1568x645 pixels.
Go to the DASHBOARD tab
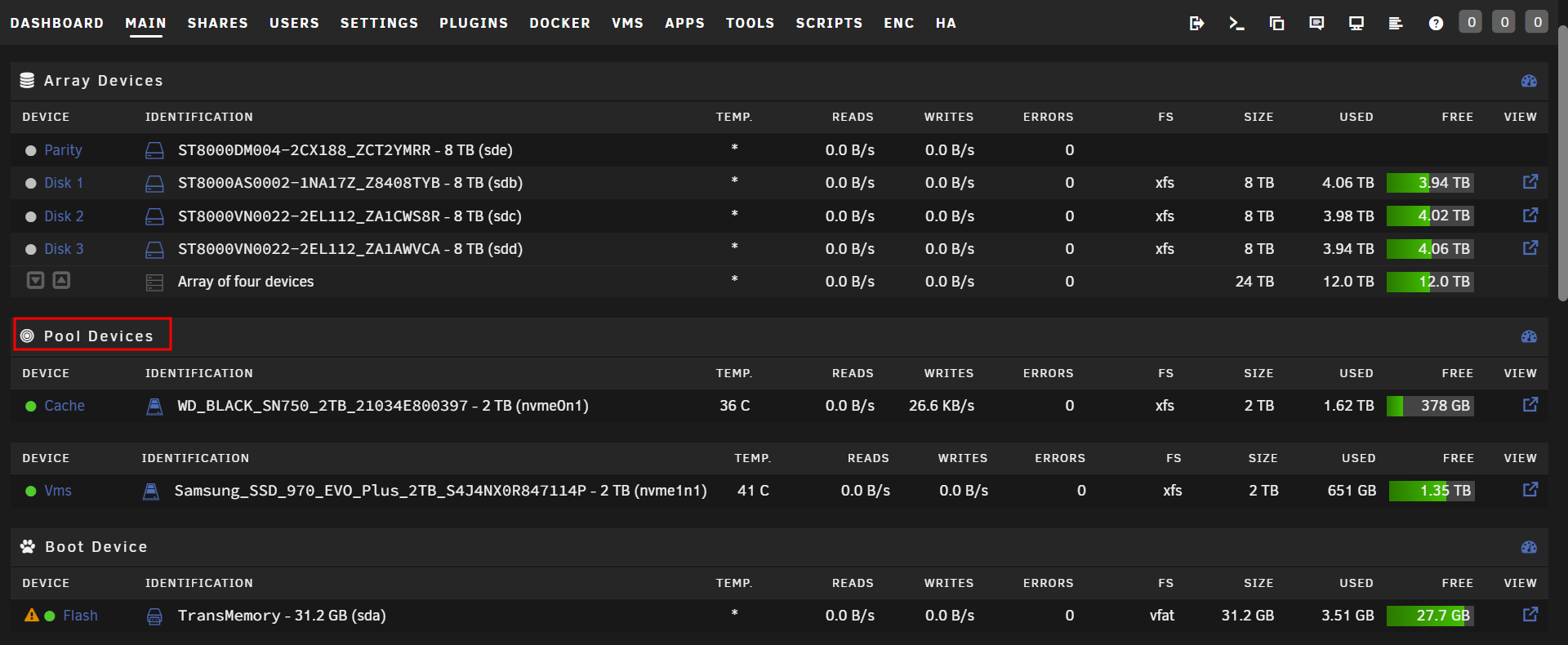point(57,23)
